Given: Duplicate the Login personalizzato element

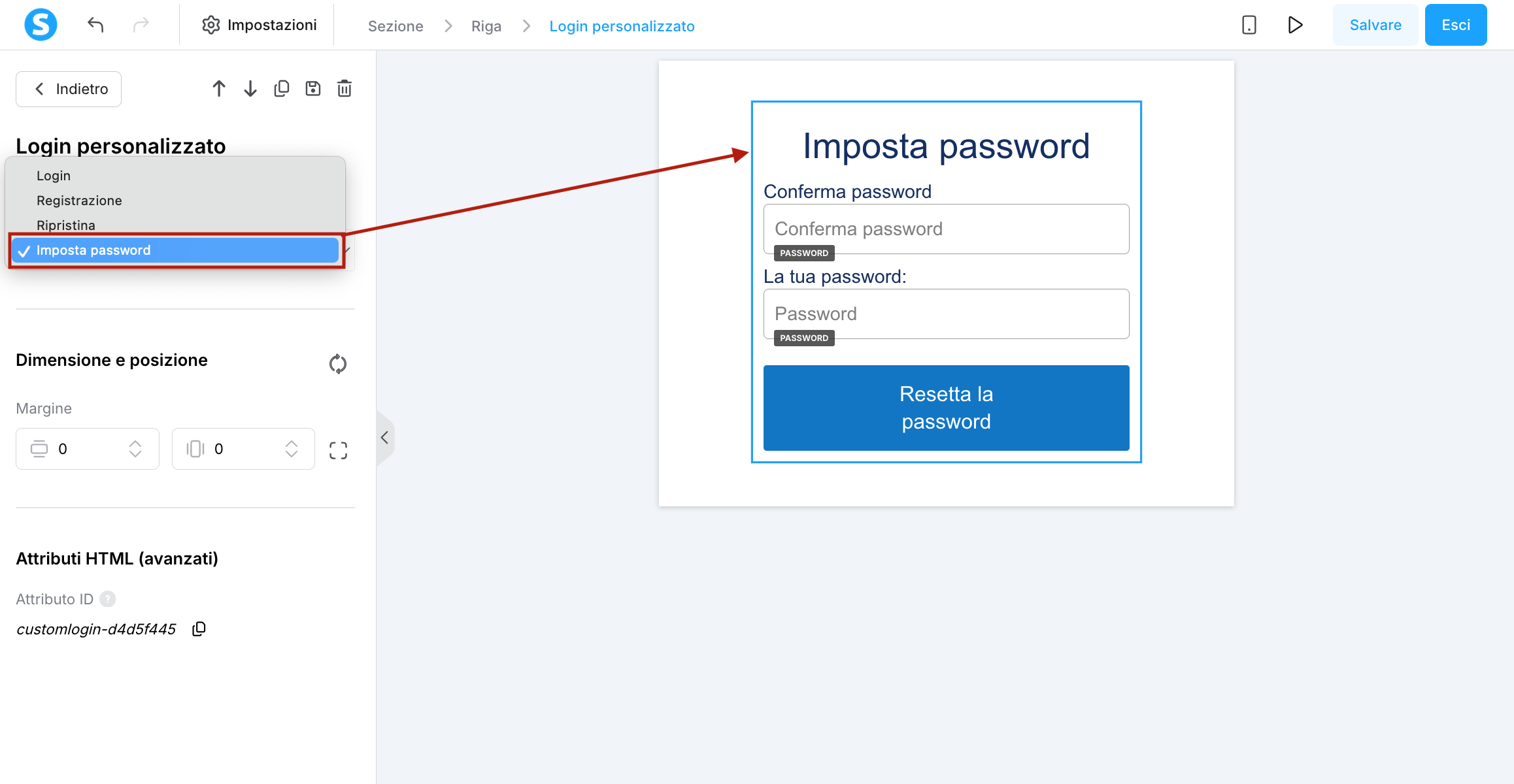Looking at the screenshot, I should coord(282,89).
